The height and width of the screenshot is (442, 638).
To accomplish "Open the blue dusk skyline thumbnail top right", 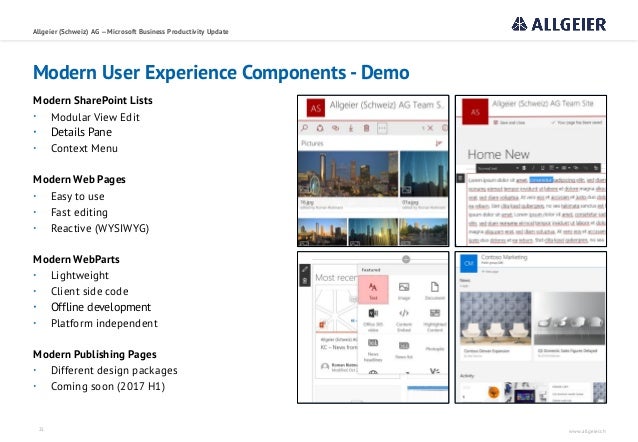I will tap(424, 174).
